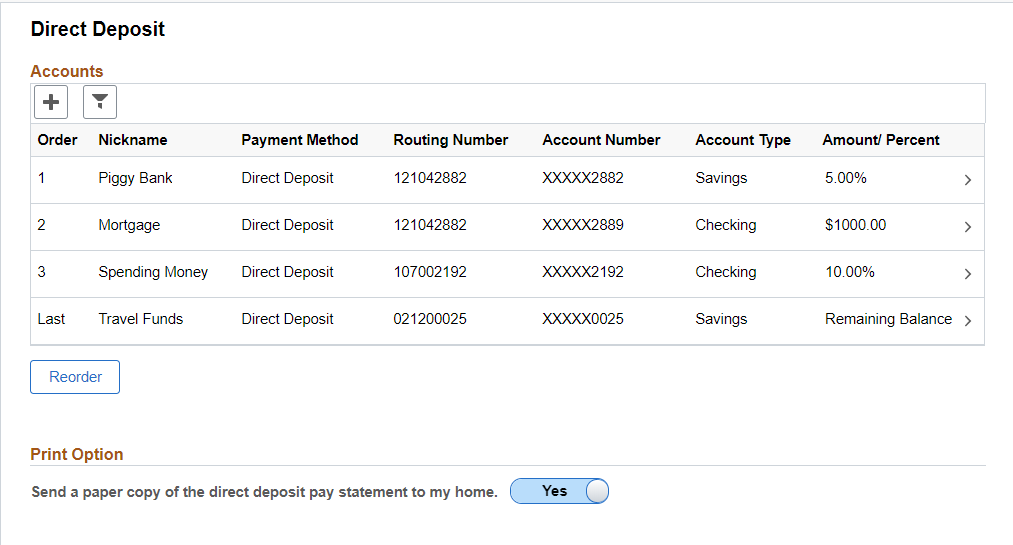
Task: Select the Remaining Balance cell
Action: [888, 319]
